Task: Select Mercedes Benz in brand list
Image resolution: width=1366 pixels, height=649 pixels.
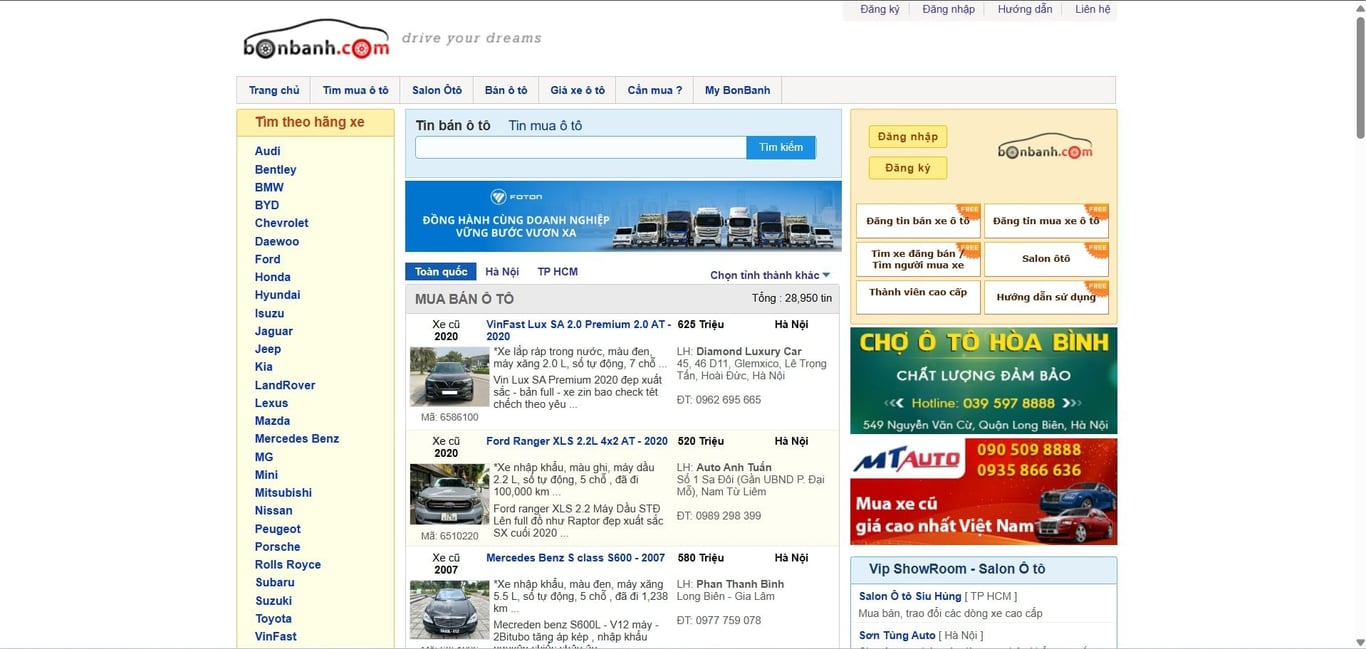Action: [297, 439]
